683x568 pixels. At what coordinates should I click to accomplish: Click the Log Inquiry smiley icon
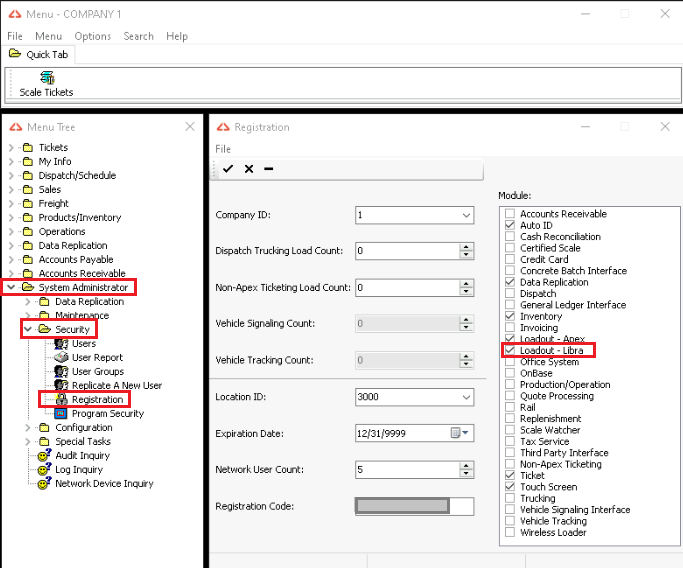(x=44, y=469)
